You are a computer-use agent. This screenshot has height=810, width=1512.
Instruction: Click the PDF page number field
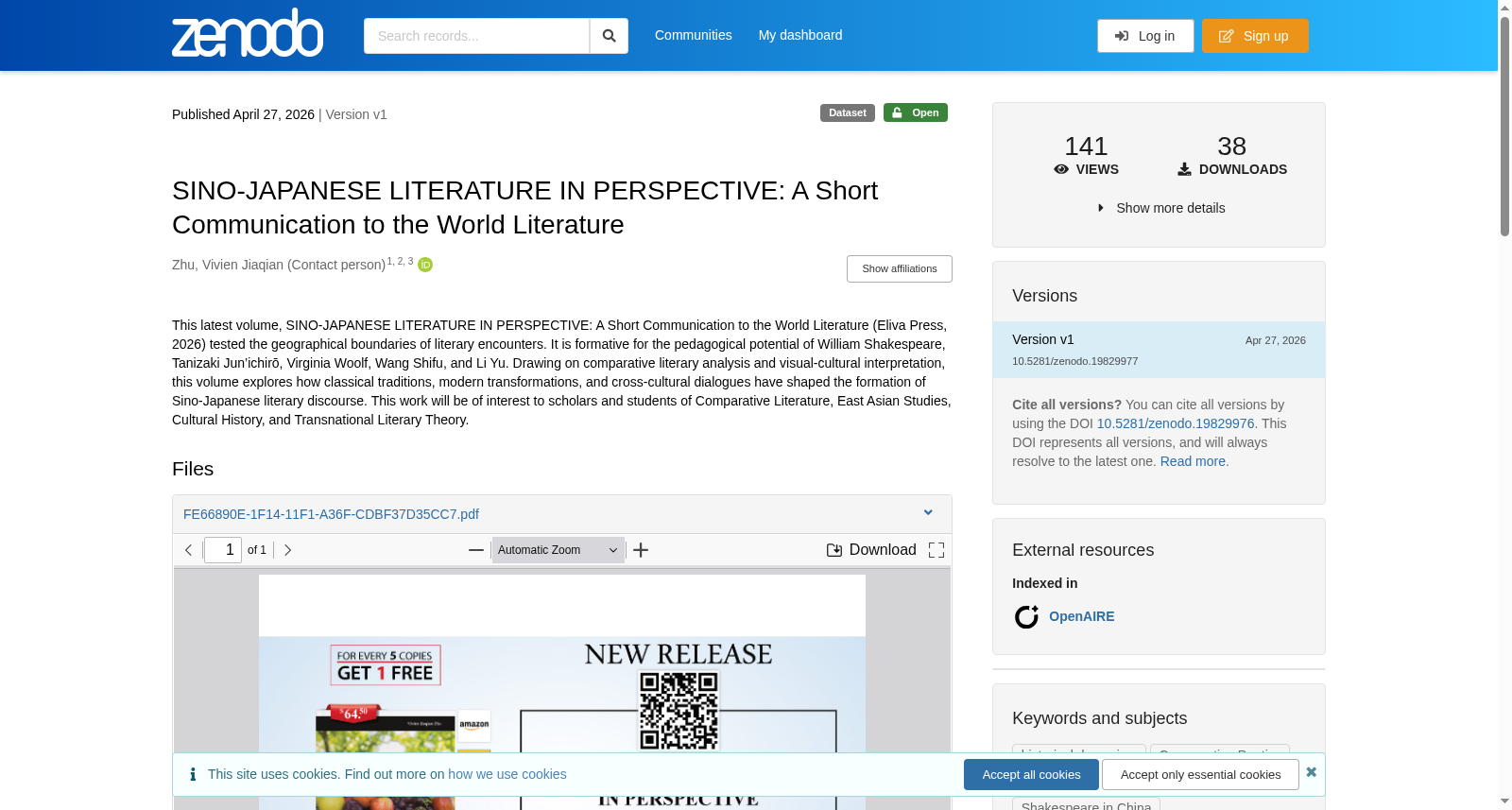223,550
